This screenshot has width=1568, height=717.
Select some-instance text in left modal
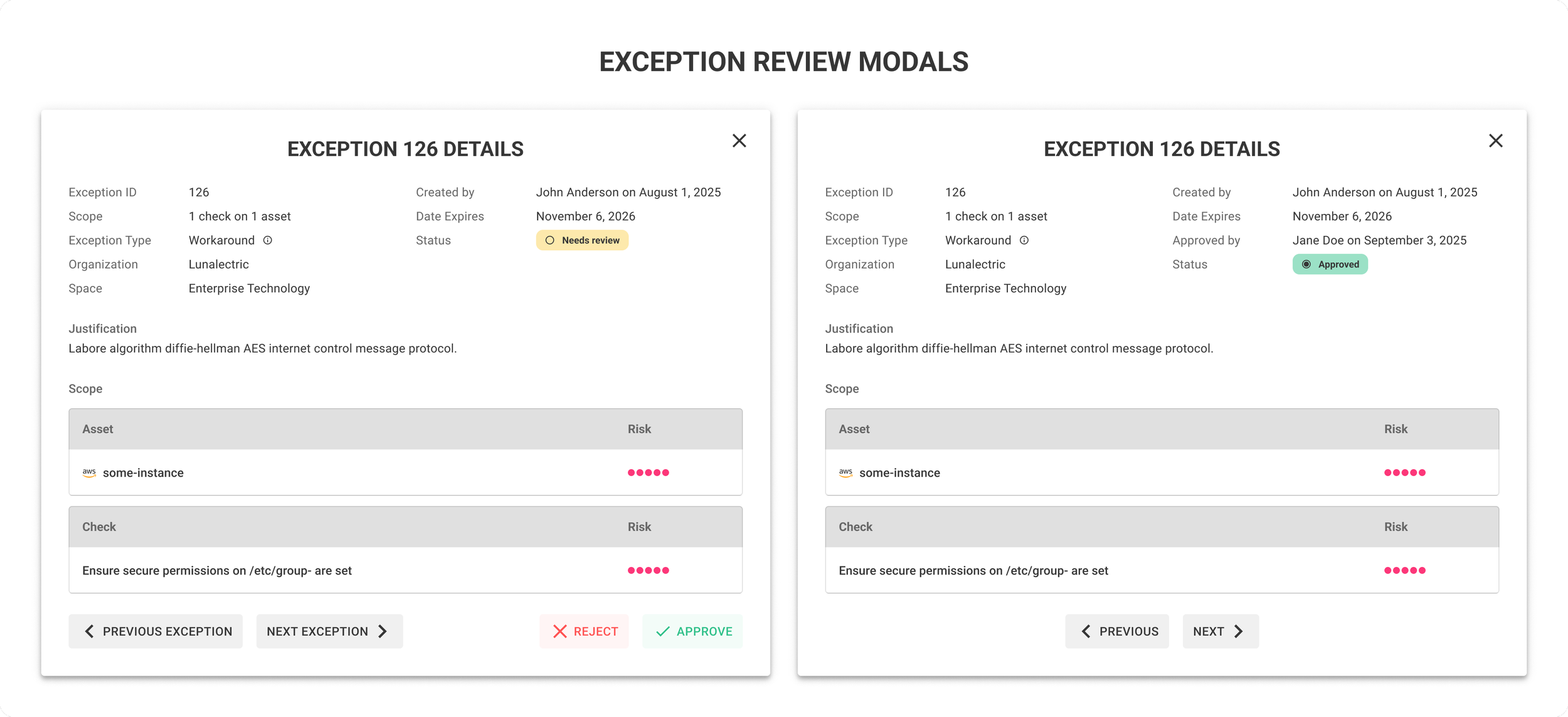point(143,473)
